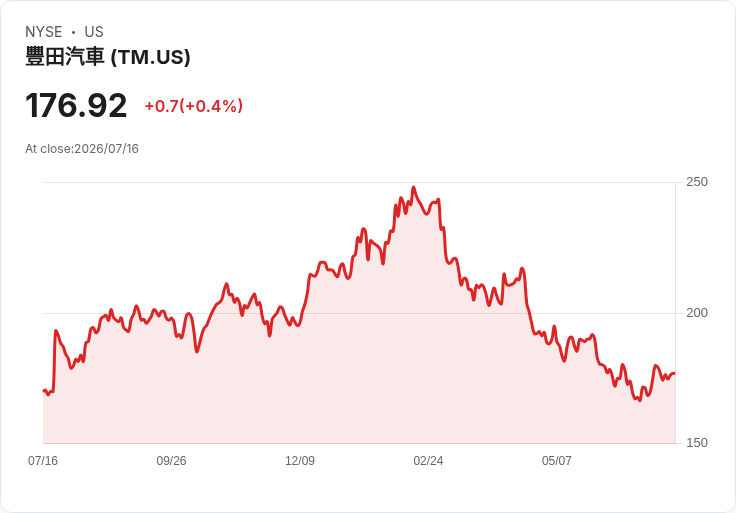736x513 pixels.
Task: Click the 07/16 date label on the x-axis
Action: pos(43,460)
